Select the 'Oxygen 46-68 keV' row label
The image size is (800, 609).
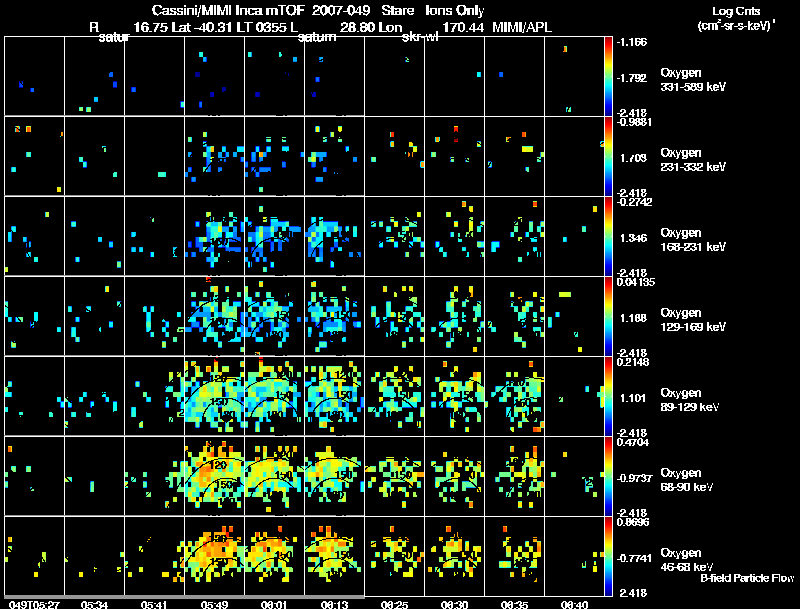pos(687,560)
